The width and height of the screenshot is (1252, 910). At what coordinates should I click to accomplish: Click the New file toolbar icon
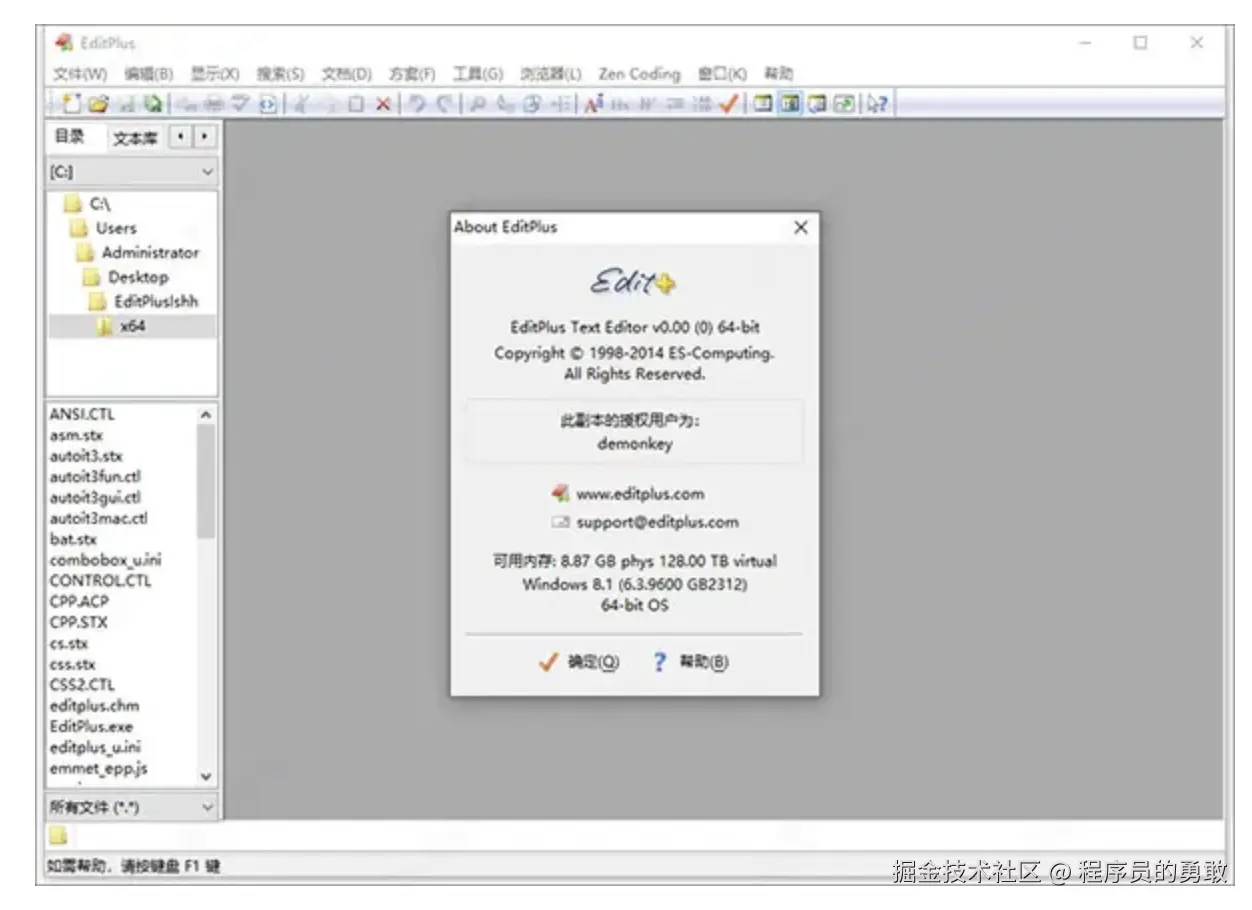71,103
